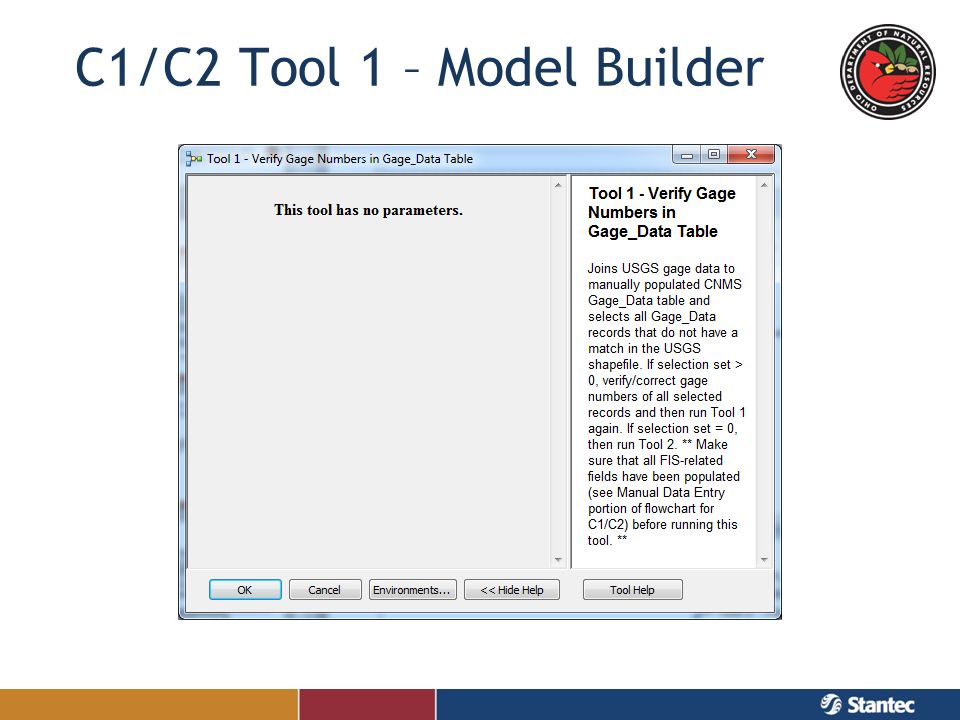Viewport: 960px width, 720px height.
Task: Close the Tool 1 dialog window
Action: (x=751, y=155)
